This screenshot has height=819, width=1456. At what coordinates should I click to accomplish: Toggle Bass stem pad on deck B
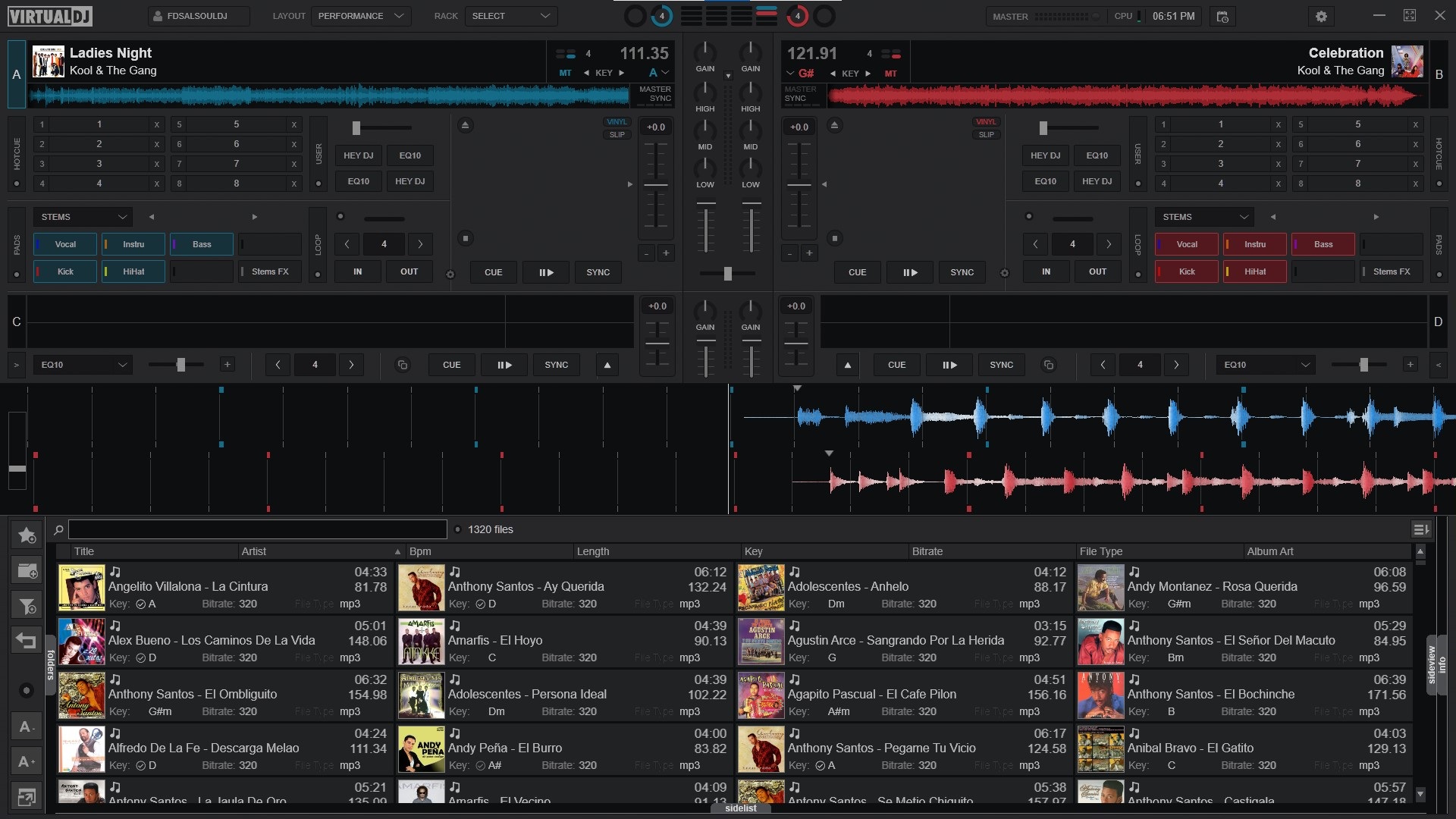1323,244
